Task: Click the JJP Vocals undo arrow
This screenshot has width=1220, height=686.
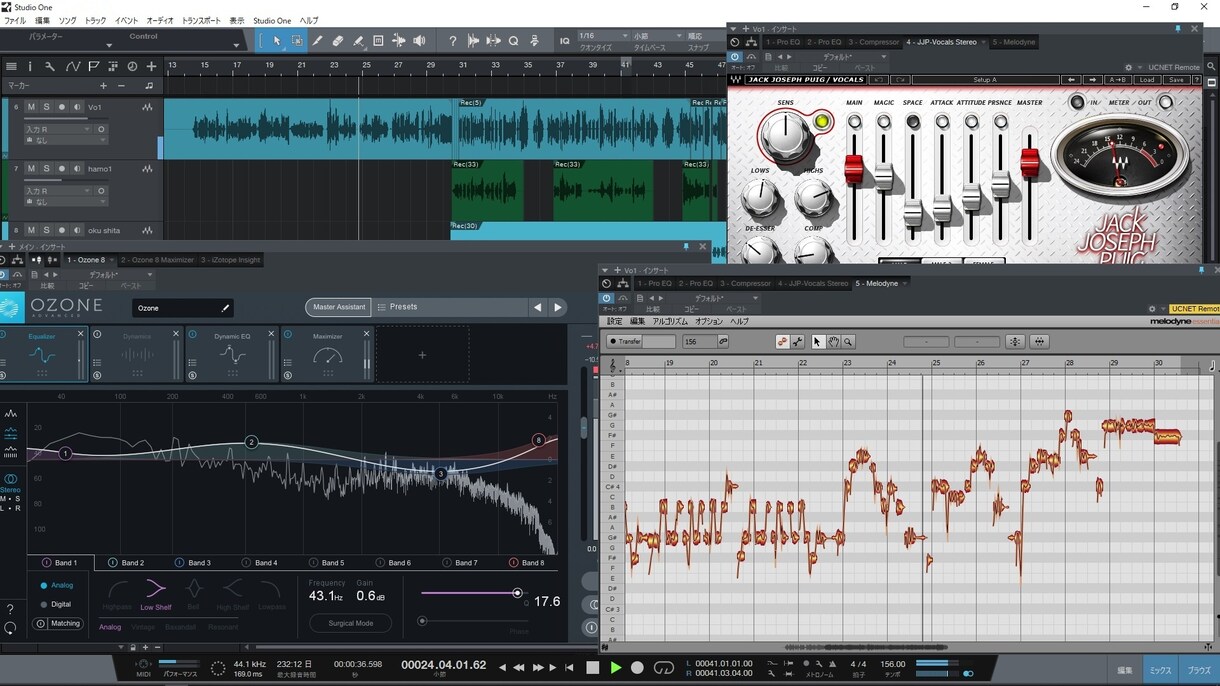Action: pyautogui.click(x=877, y=80)
